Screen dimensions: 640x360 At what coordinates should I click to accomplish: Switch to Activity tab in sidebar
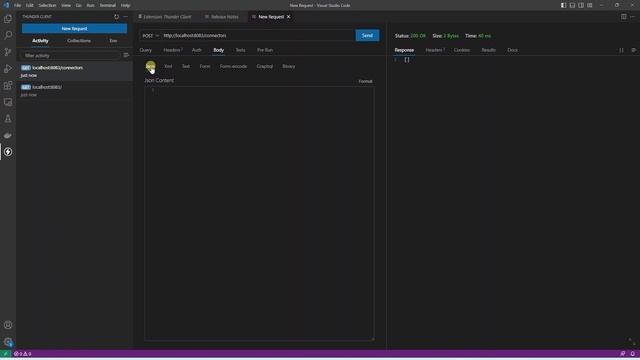point(40,41)
